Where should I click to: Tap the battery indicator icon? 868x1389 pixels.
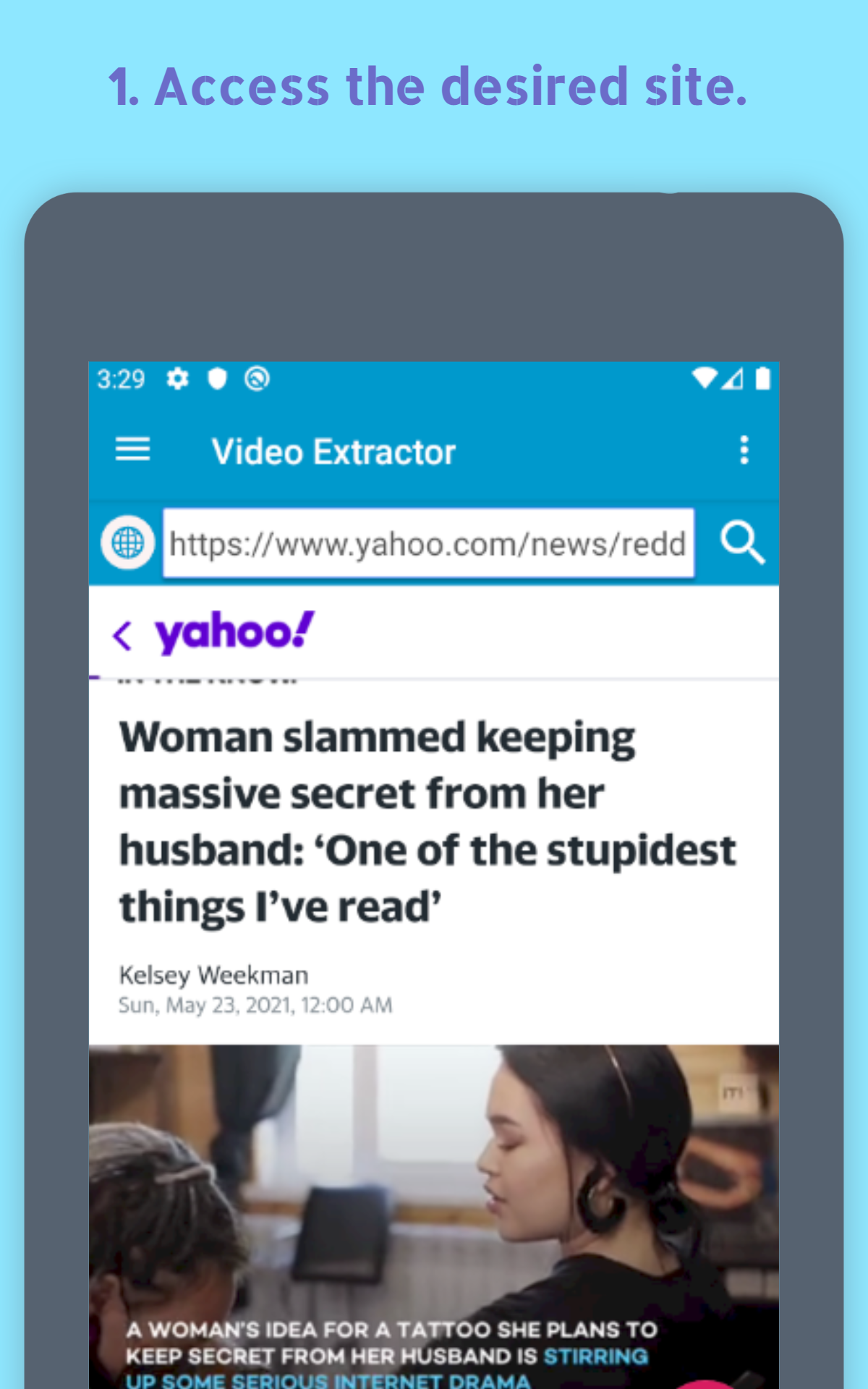coord(762,378)
